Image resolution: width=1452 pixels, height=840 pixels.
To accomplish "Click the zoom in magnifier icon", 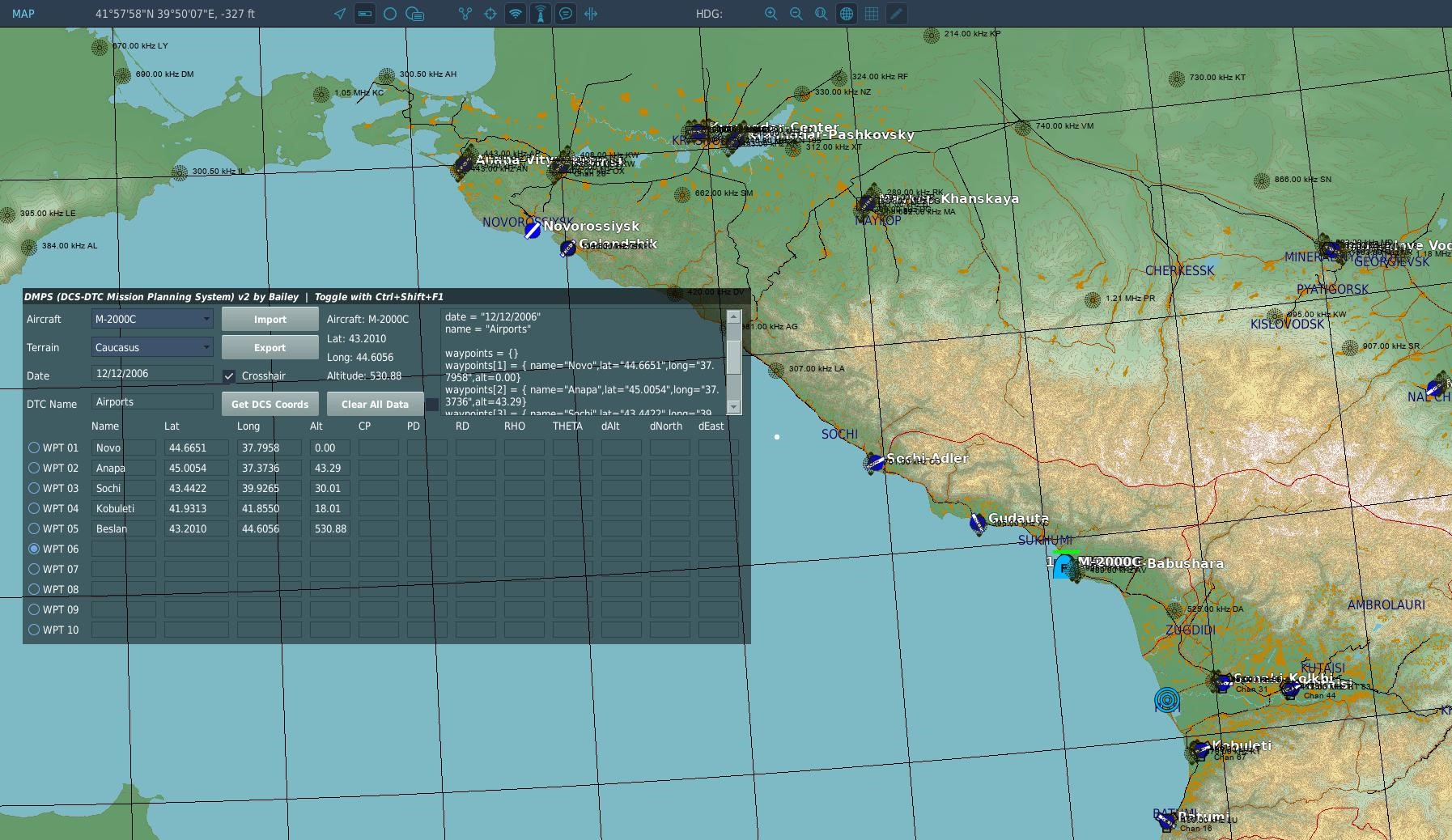I will 771,14.
